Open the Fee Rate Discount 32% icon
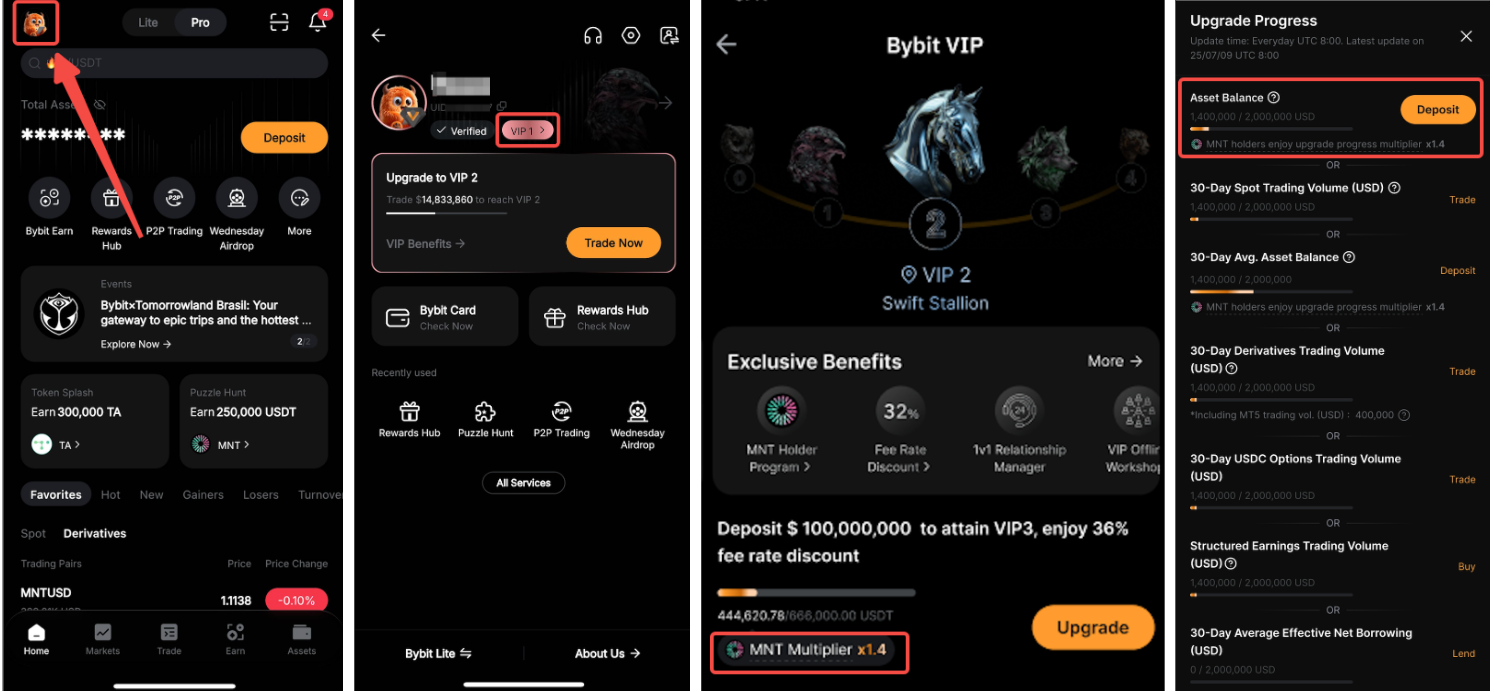 pos(900,411)
